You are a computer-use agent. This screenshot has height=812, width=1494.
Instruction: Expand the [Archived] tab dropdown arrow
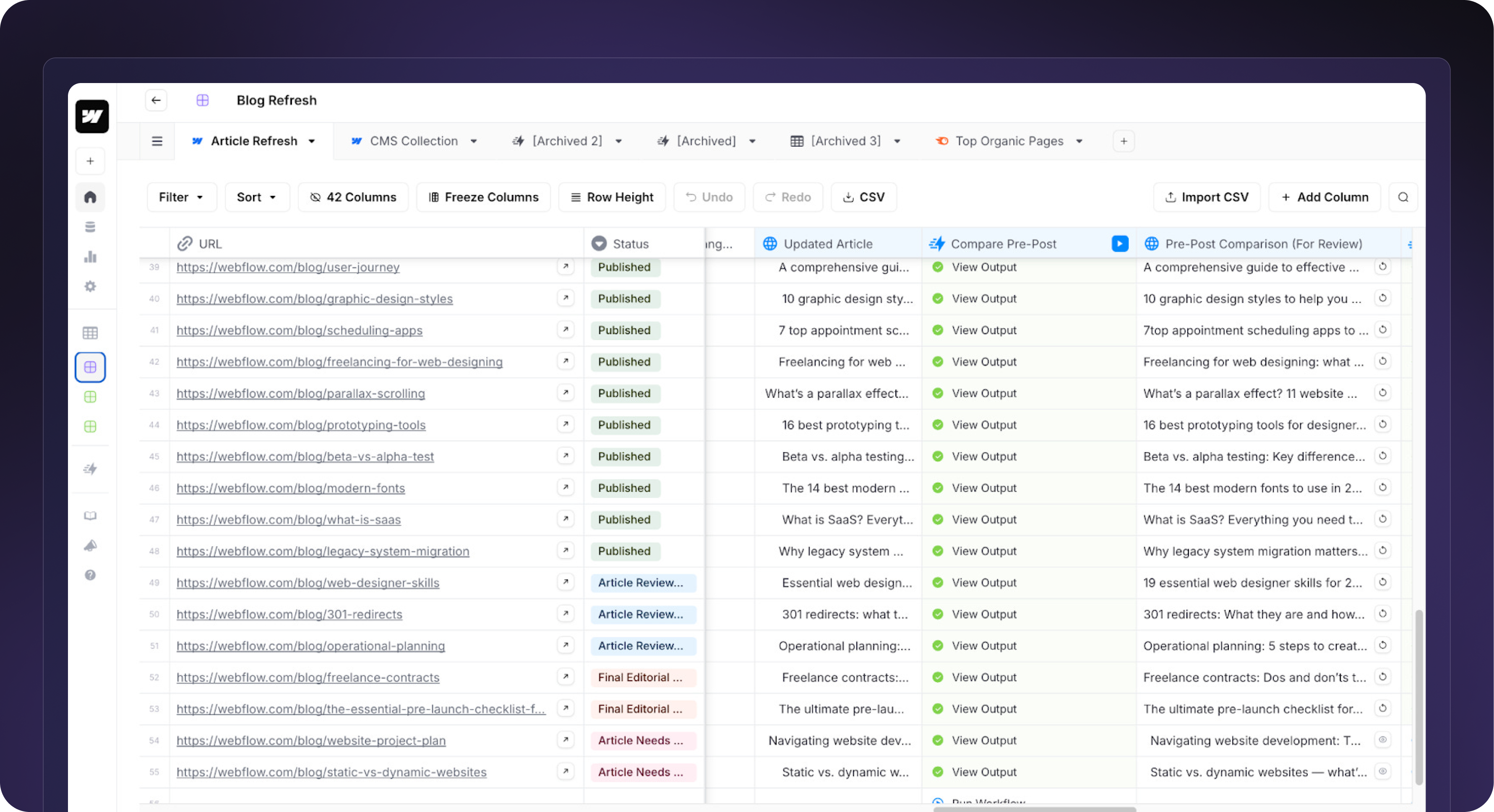(752, 141)
